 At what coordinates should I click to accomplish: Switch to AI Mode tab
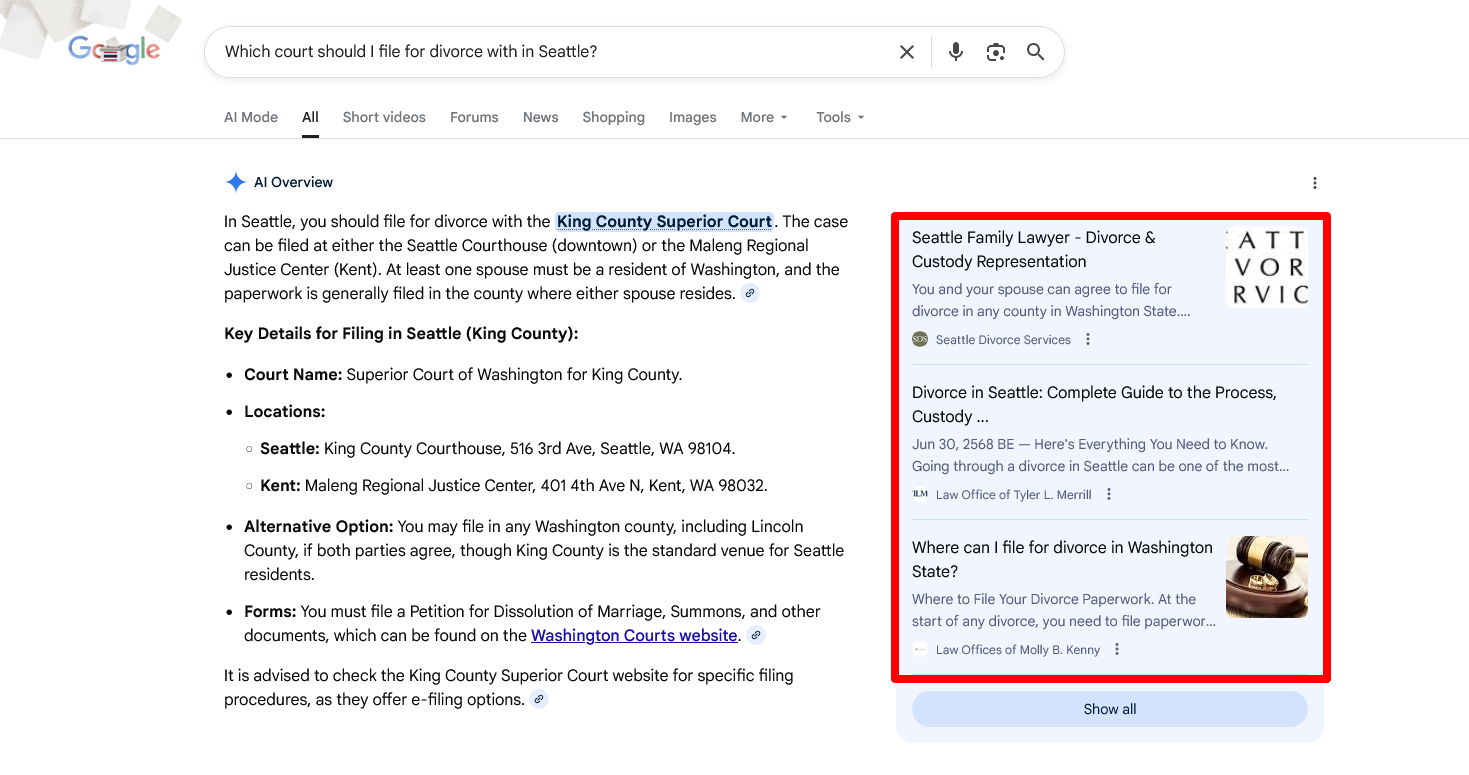coord(251,117)
